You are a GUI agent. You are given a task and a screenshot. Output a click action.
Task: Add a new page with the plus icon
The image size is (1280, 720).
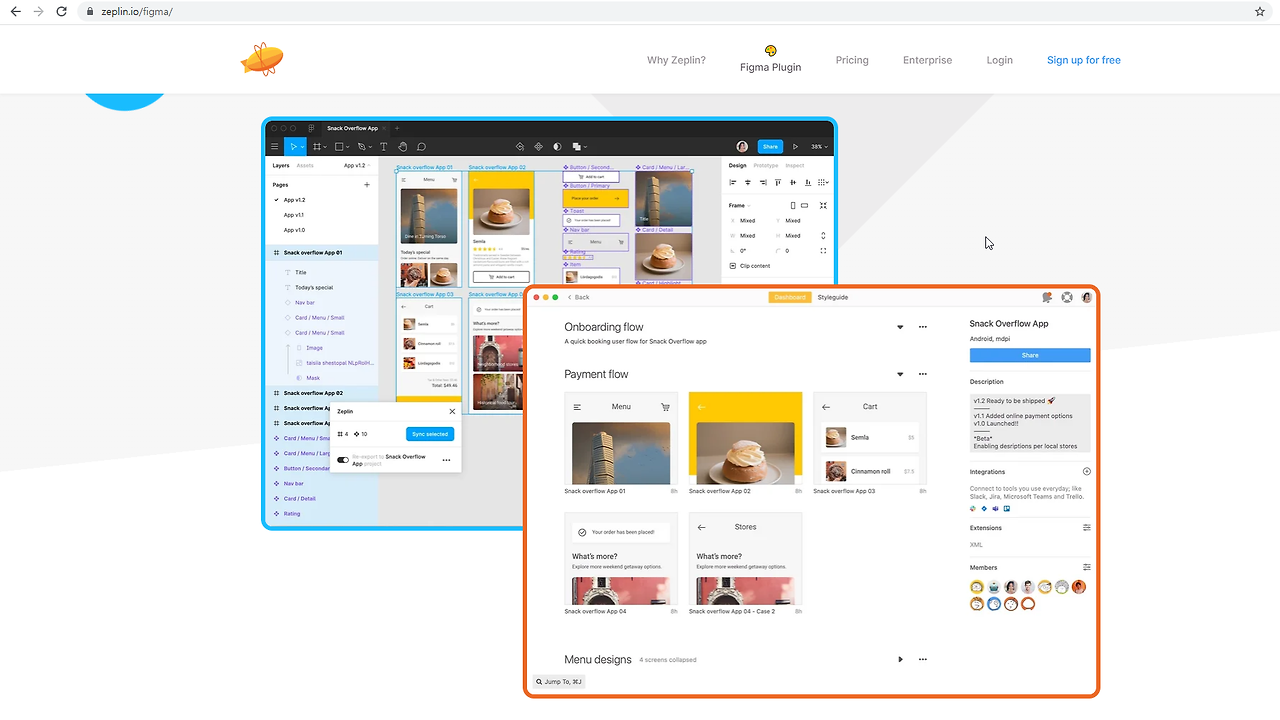(x=367, y=185)
